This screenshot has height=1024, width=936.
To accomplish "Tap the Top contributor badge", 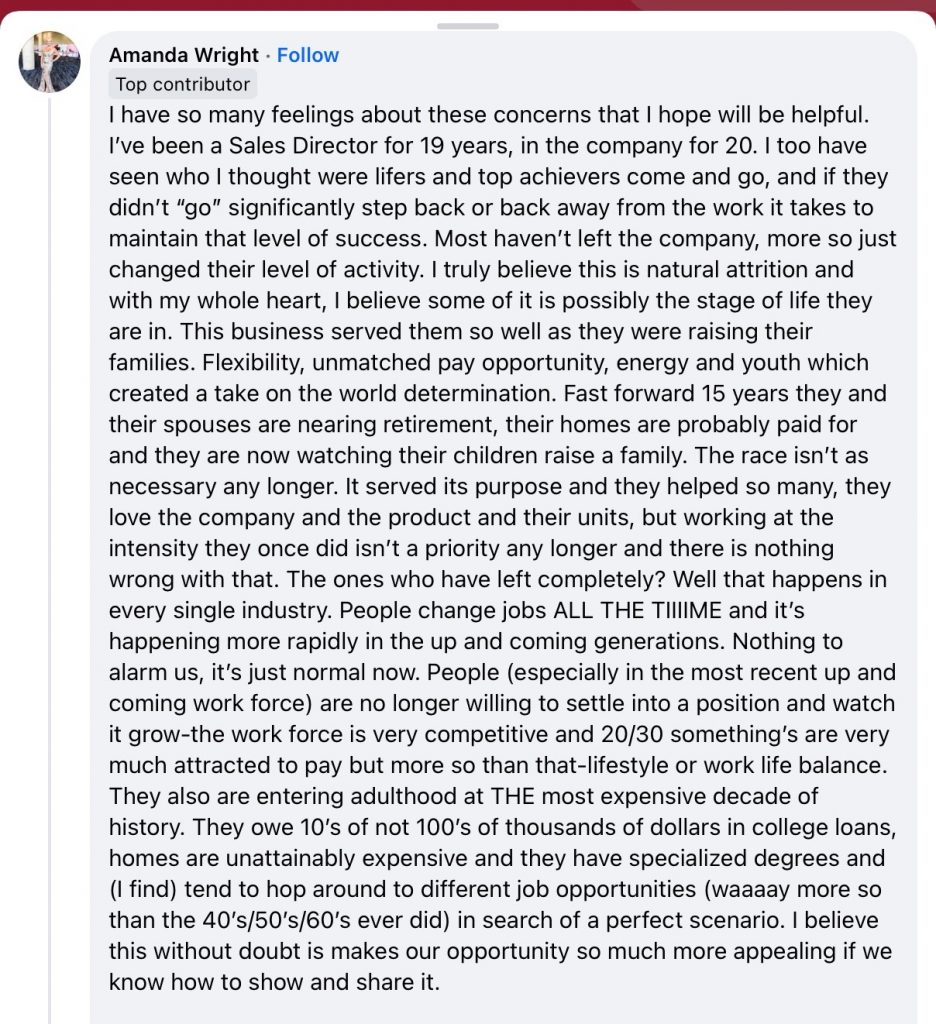I will pos(182,85).
